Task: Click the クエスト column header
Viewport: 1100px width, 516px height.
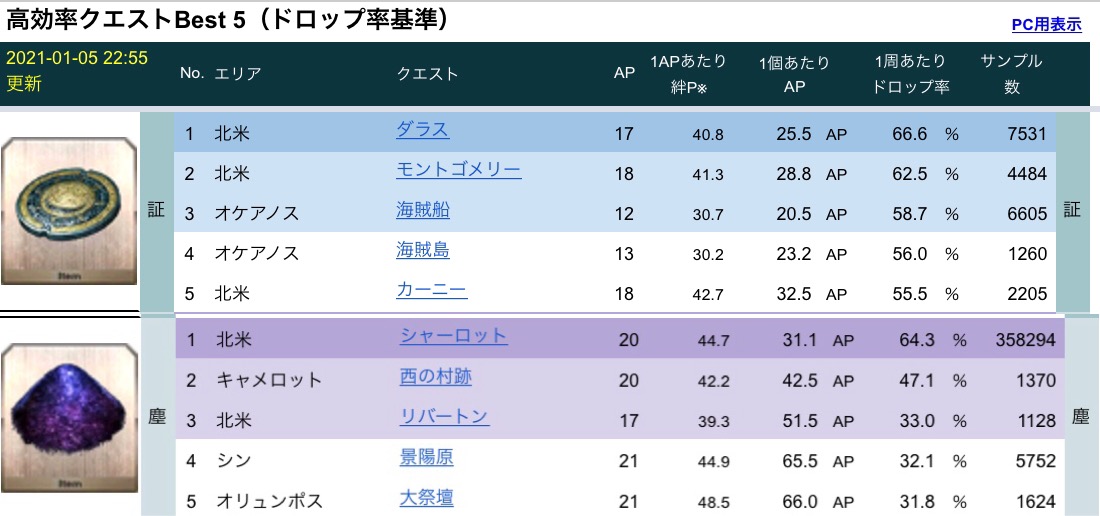Action: pos(427,74)
